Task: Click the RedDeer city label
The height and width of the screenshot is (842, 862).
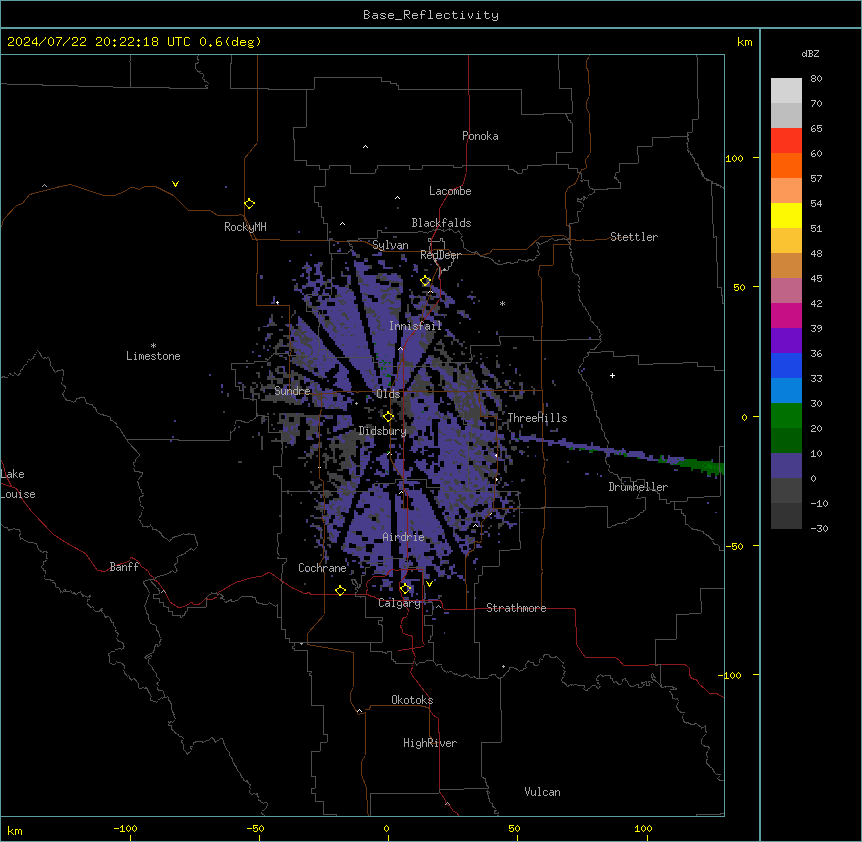Action: pyautogui.click(x=440, y=255)
